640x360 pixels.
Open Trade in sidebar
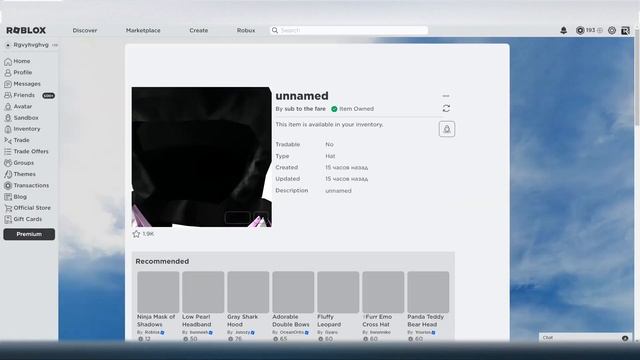[x=17, y=140]
